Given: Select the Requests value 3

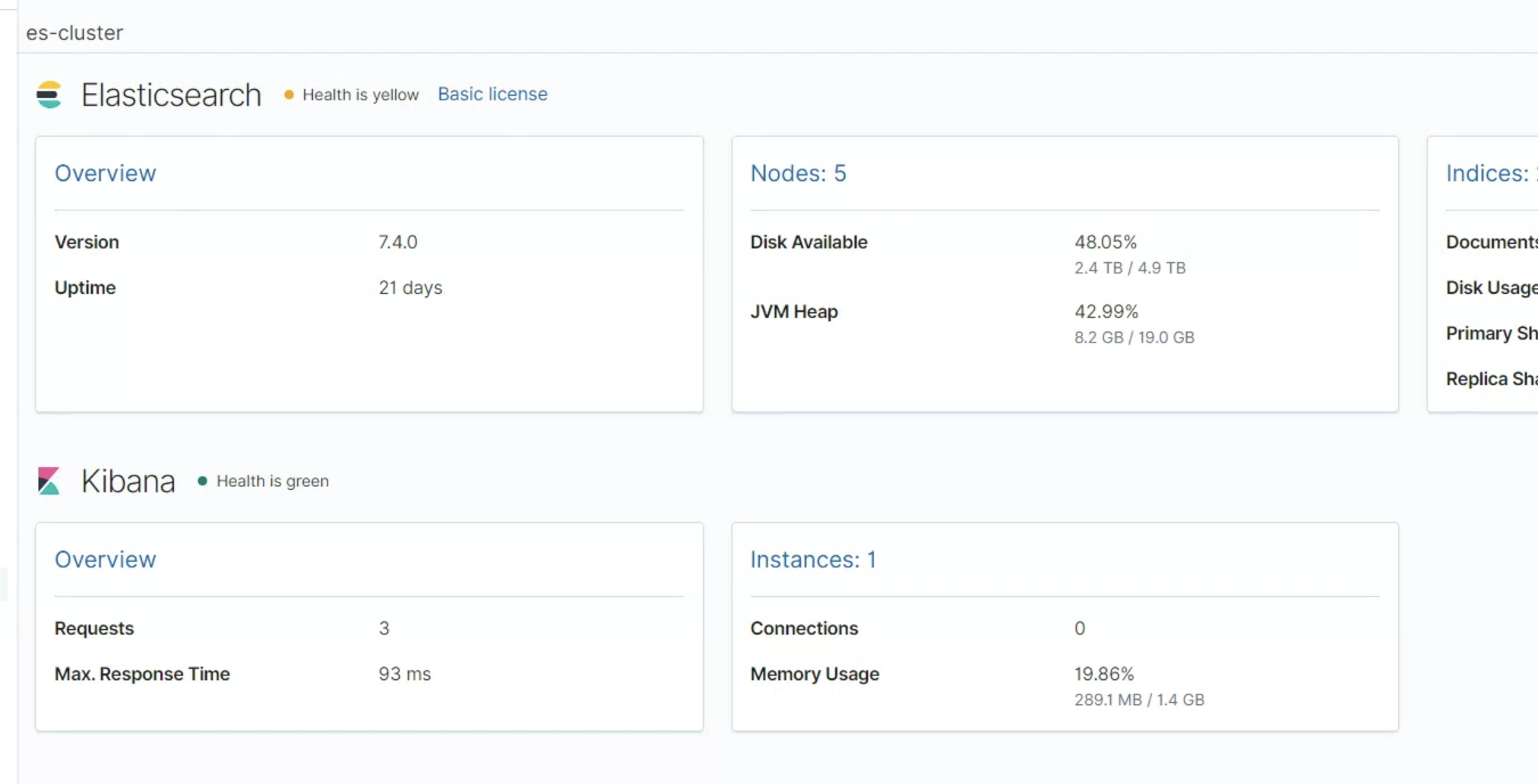Looking at the screenshot, I should click(384, 628).
